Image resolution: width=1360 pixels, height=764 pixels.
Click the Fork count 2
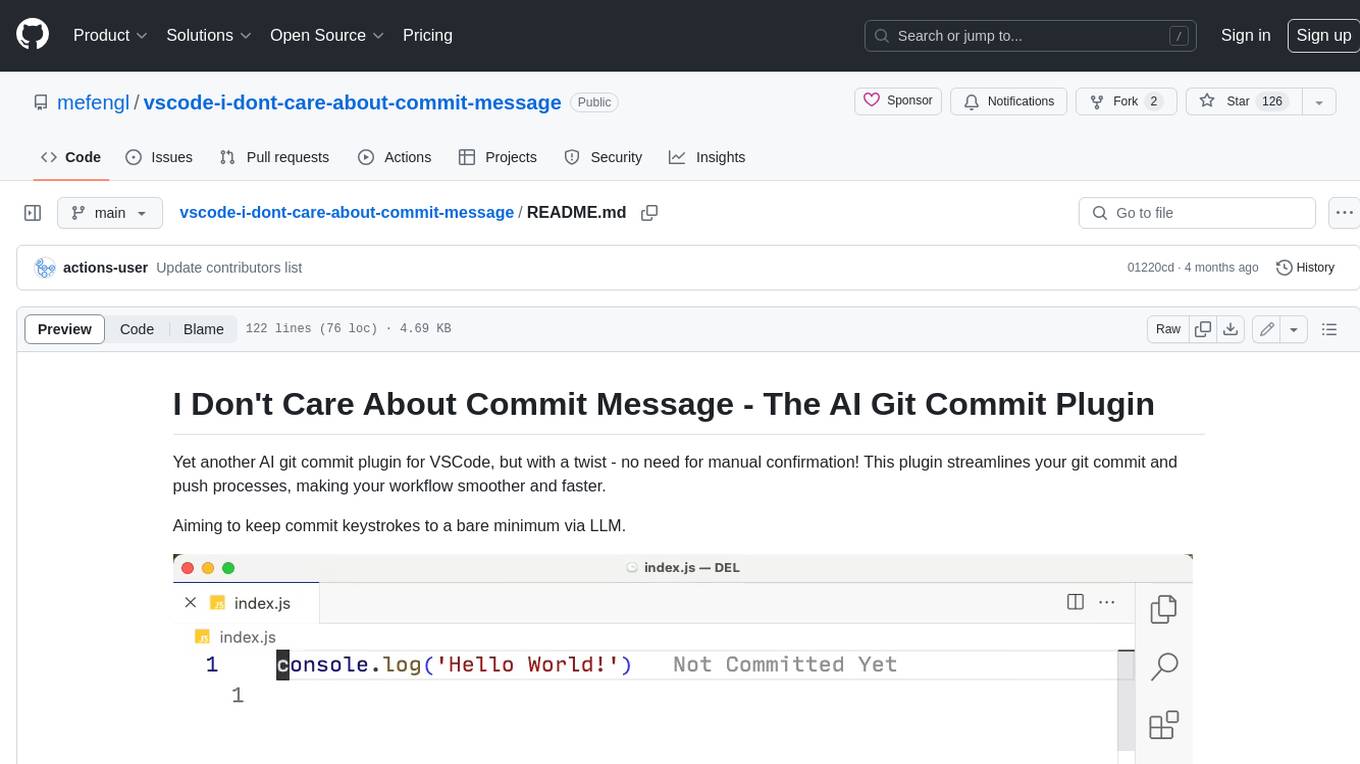click(1153, 101)
